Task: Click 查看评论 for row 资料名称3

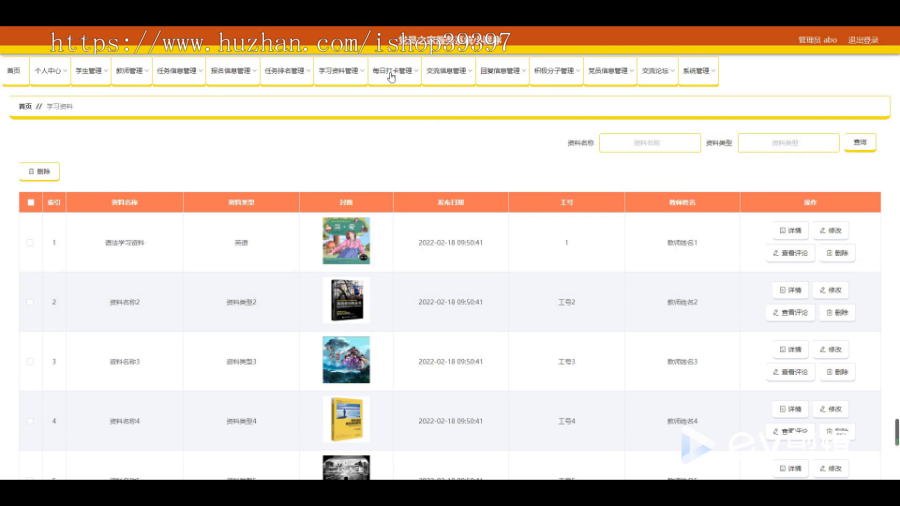Action: click(x=790, y=372)
